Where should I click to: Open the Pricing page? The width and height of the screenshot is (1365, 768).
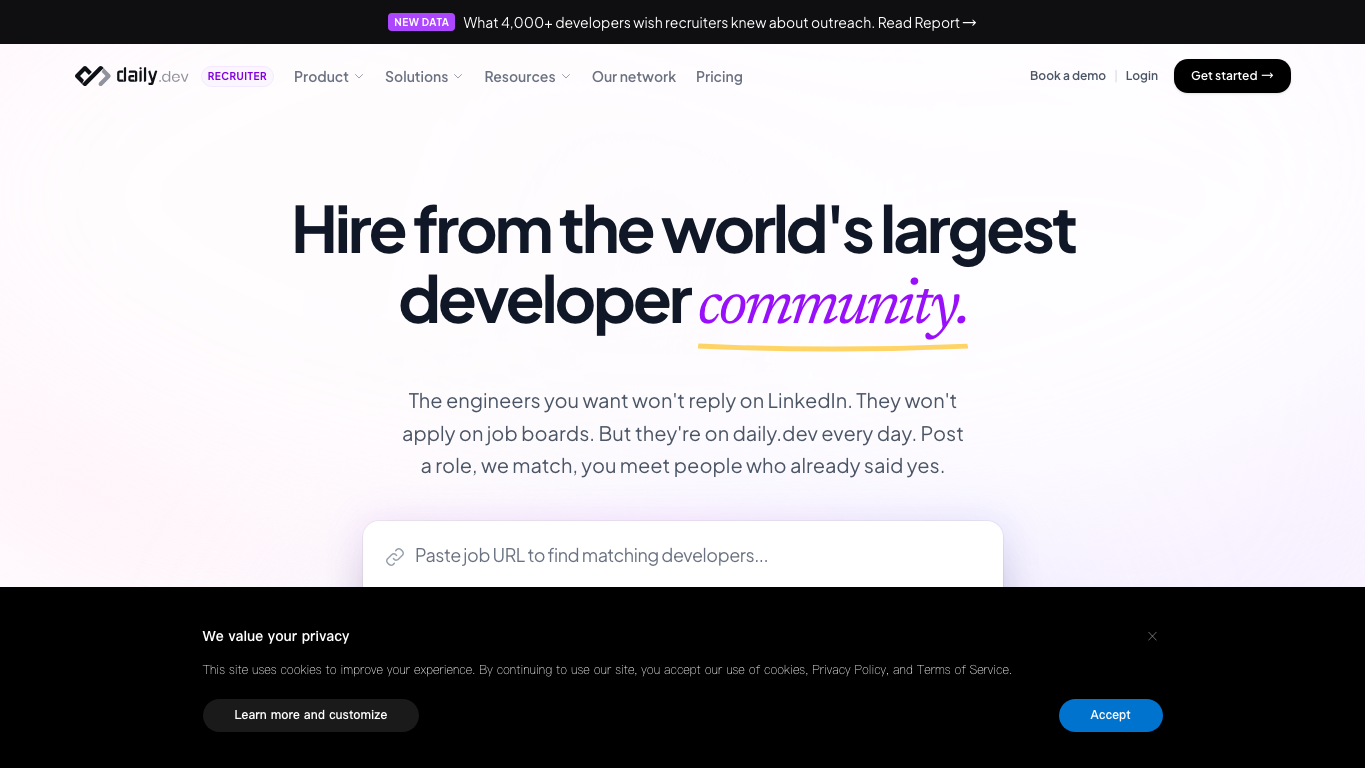tap(719, 77)
